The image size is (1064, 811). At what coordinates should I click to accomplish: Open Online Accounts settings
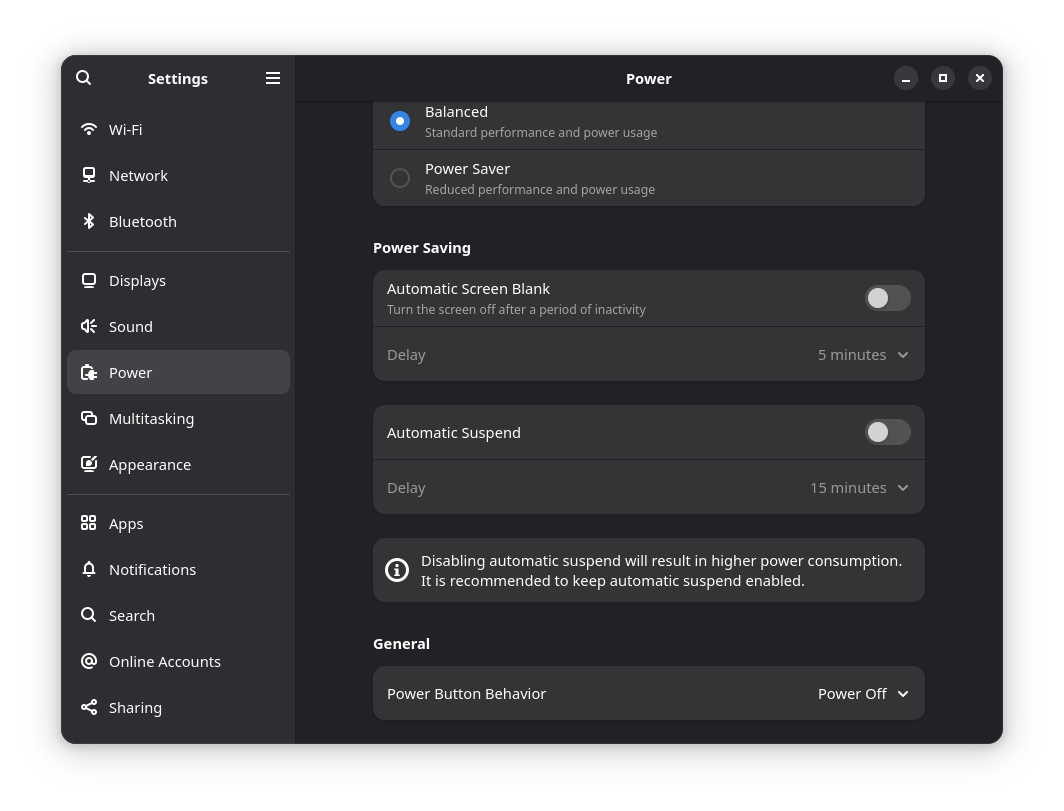(x=164, y=661)
